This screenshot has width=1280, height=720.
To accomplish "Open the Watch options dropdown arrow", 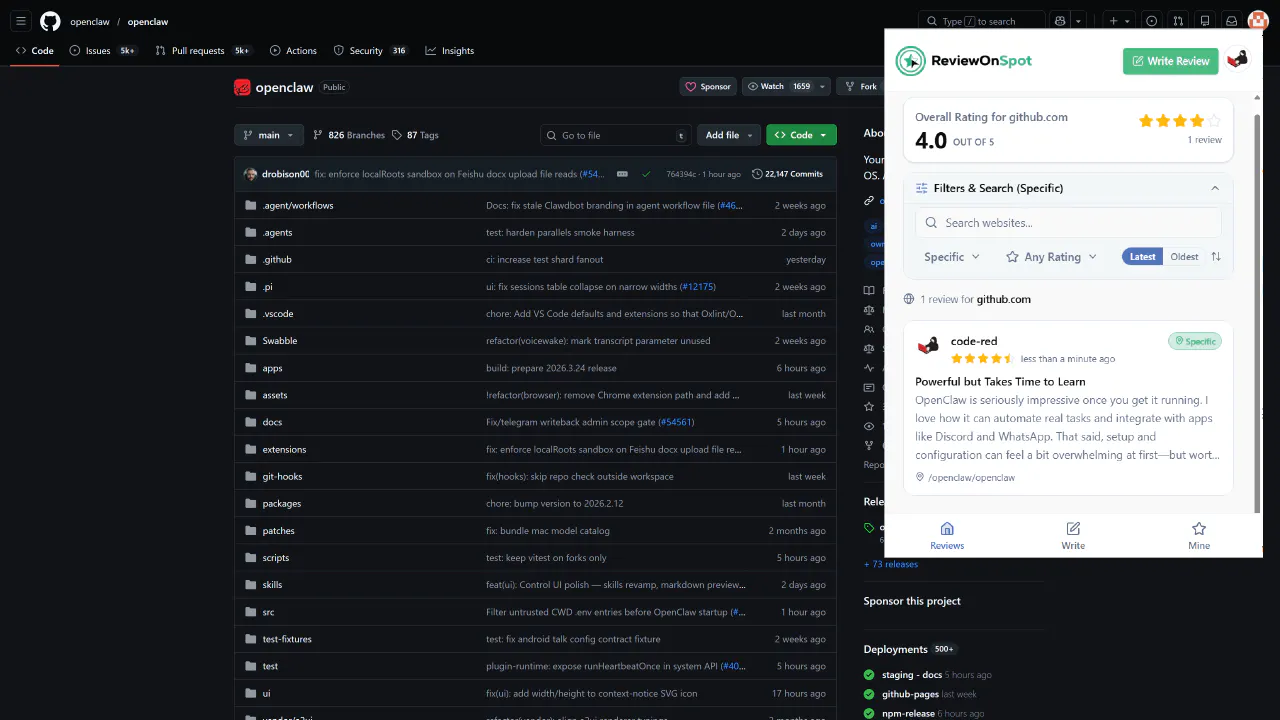I will tap(823, 87).
